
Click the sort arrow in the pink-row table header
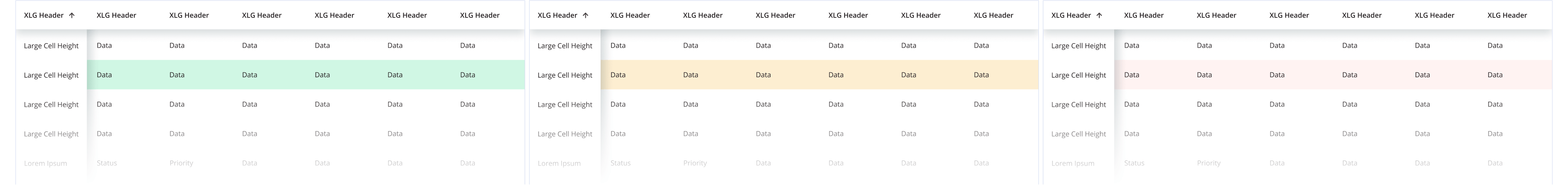(x=1099, y=15)
